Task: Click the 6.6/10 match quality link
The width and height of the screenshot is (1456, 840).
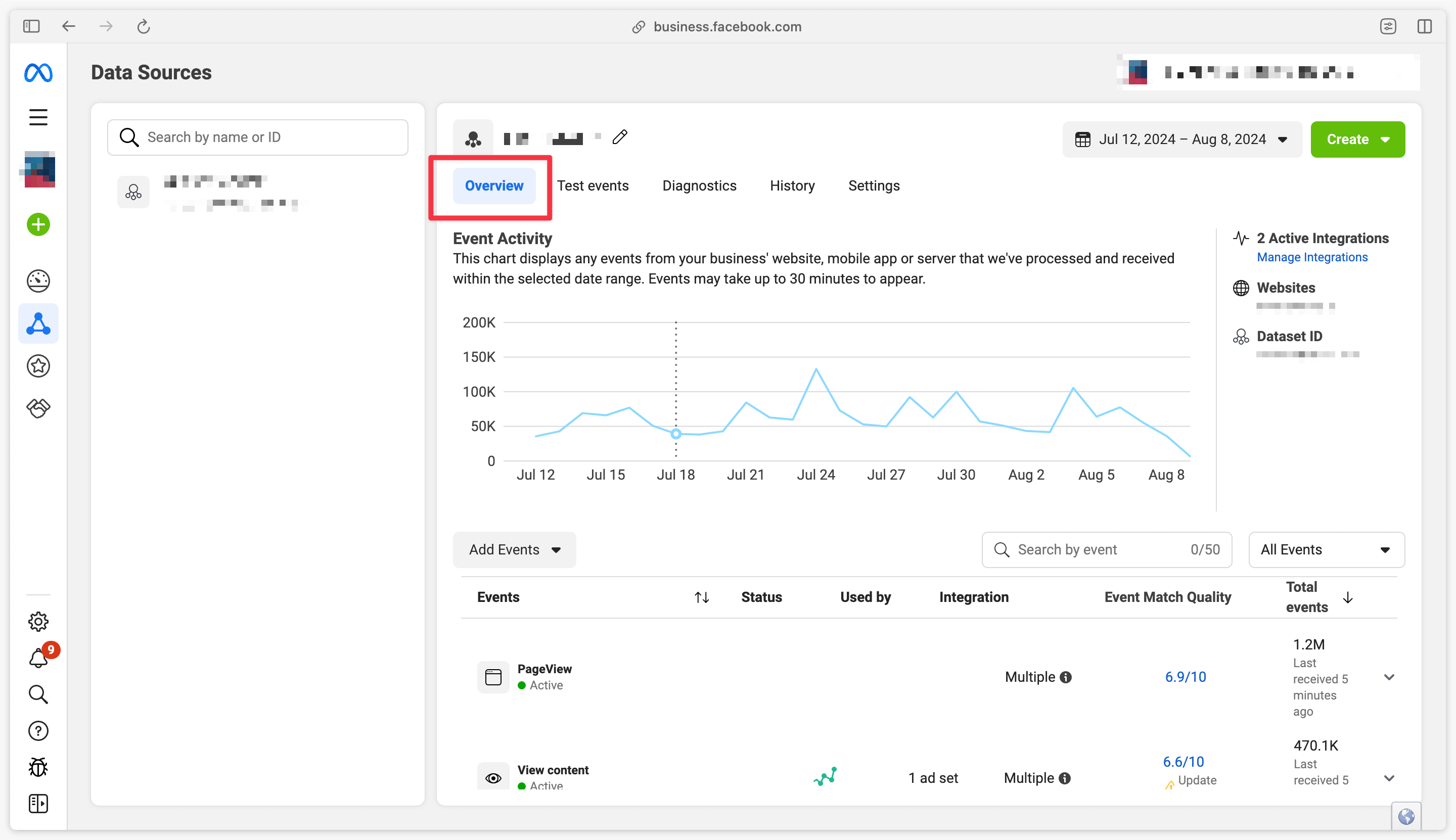Action: coord(1183,762)
